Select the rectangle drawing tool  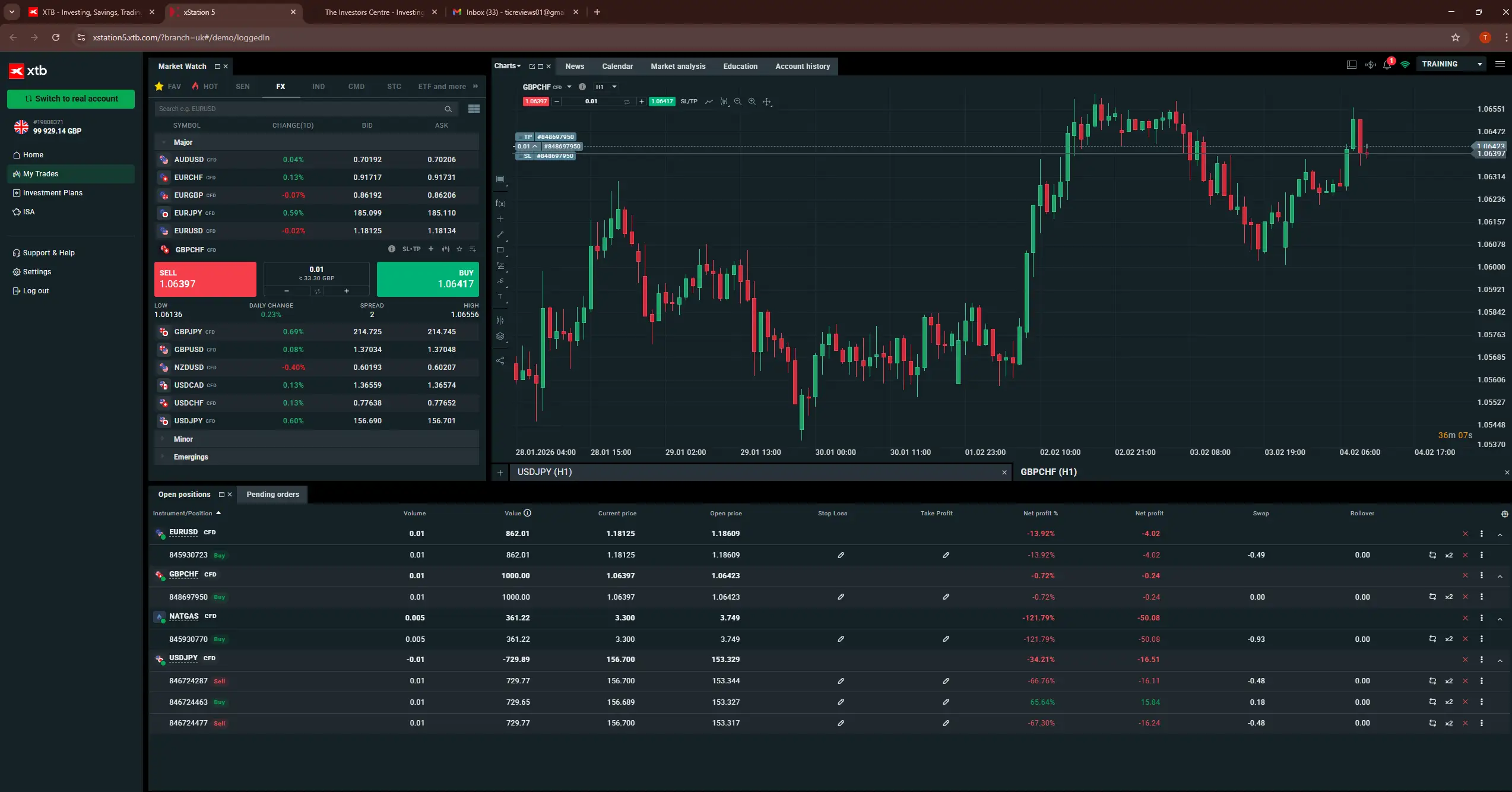click(x=500, y=249)
